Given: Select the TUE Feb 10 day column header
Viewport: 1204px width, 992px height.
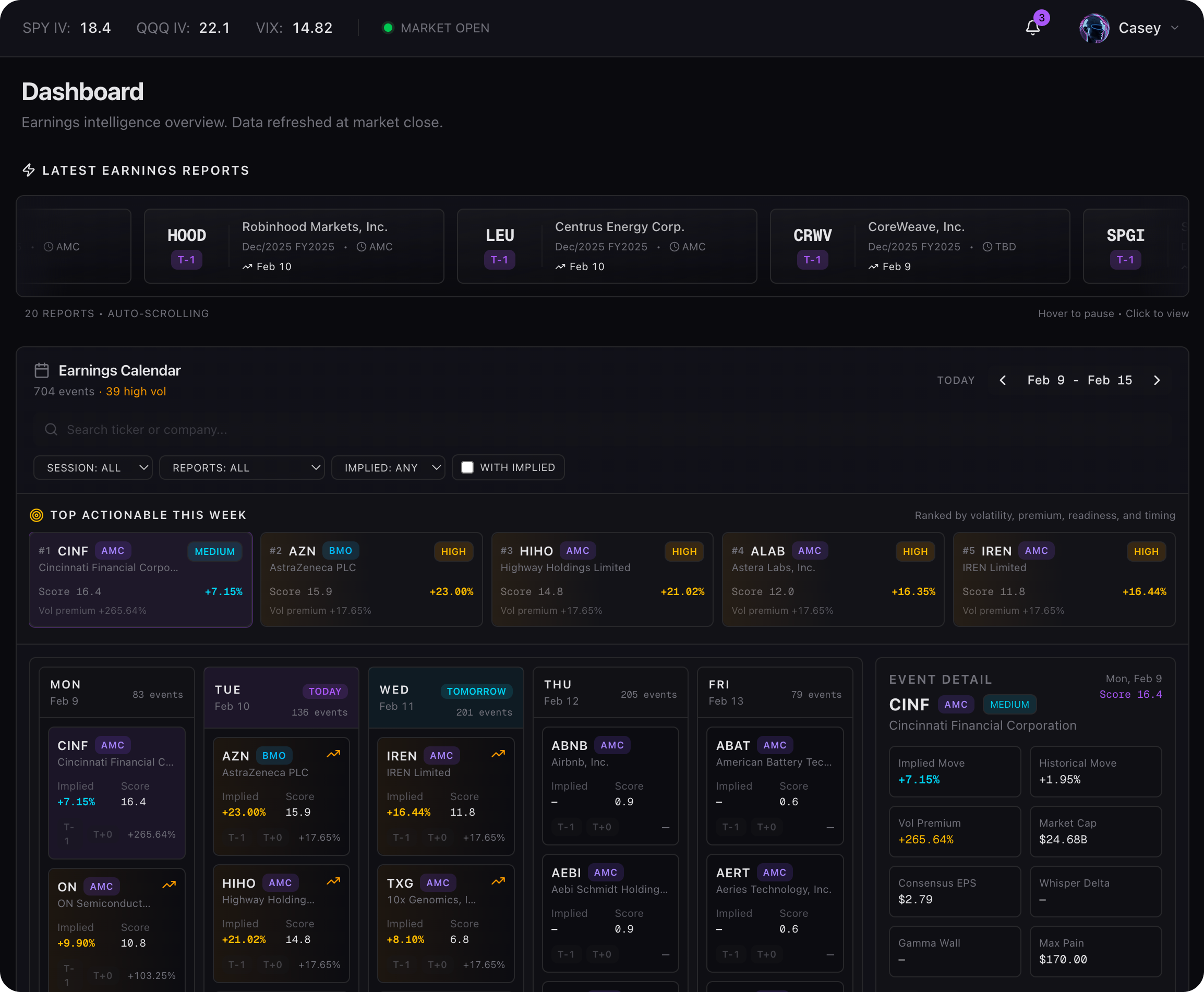Looking at the screenshot, I should 281,698.
